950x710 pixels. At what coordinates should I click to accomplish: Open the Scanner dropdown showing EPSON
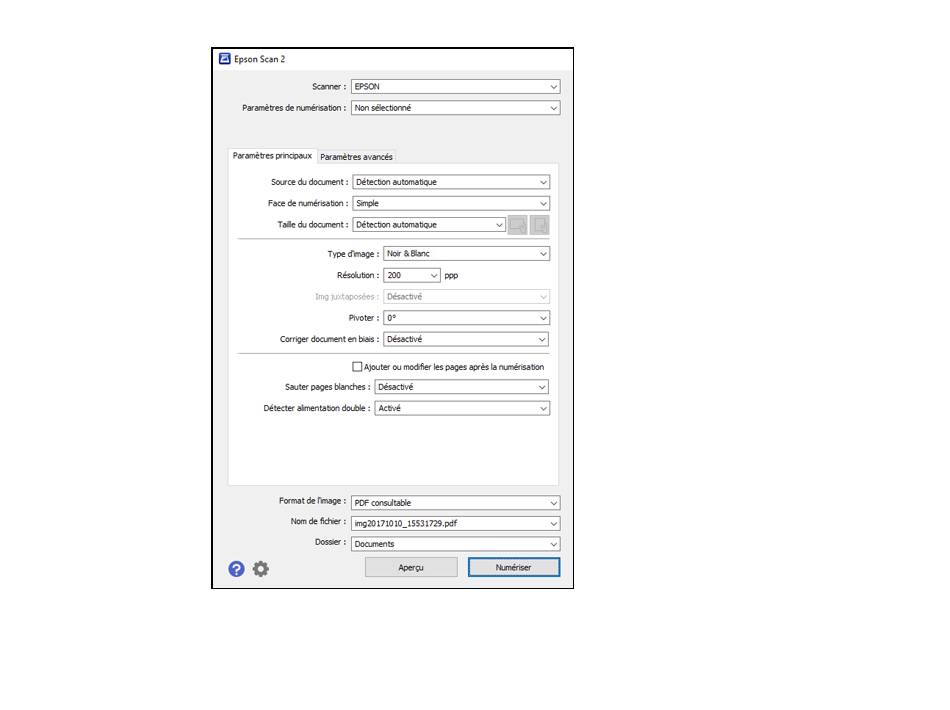tap(456, 87)
